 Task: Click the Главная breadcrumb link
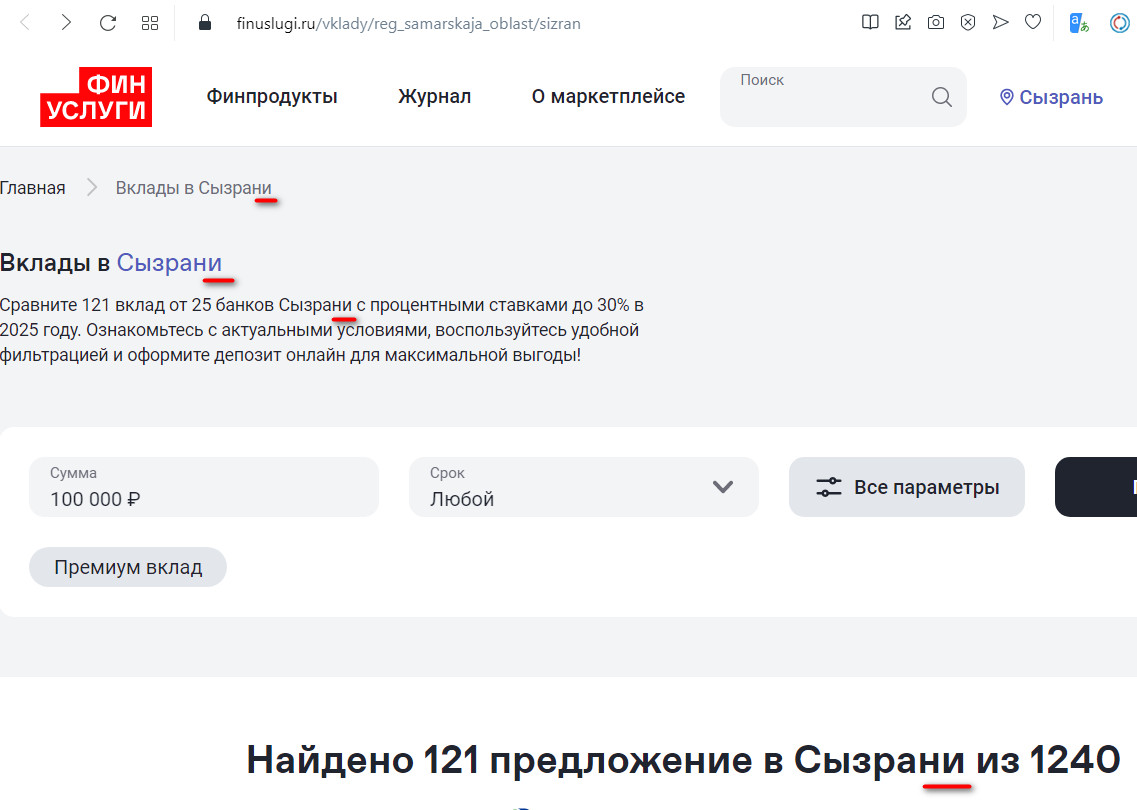coord(33,188)
